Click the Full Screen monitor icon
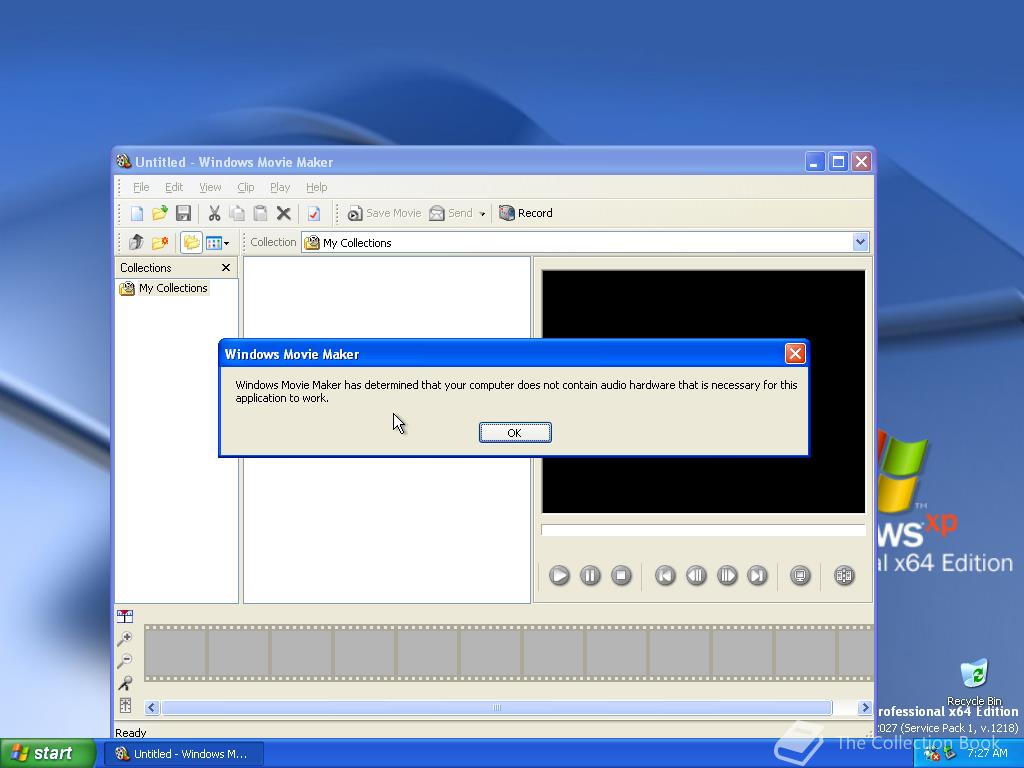Screen dimensions: 1024x768 point(800,575)
